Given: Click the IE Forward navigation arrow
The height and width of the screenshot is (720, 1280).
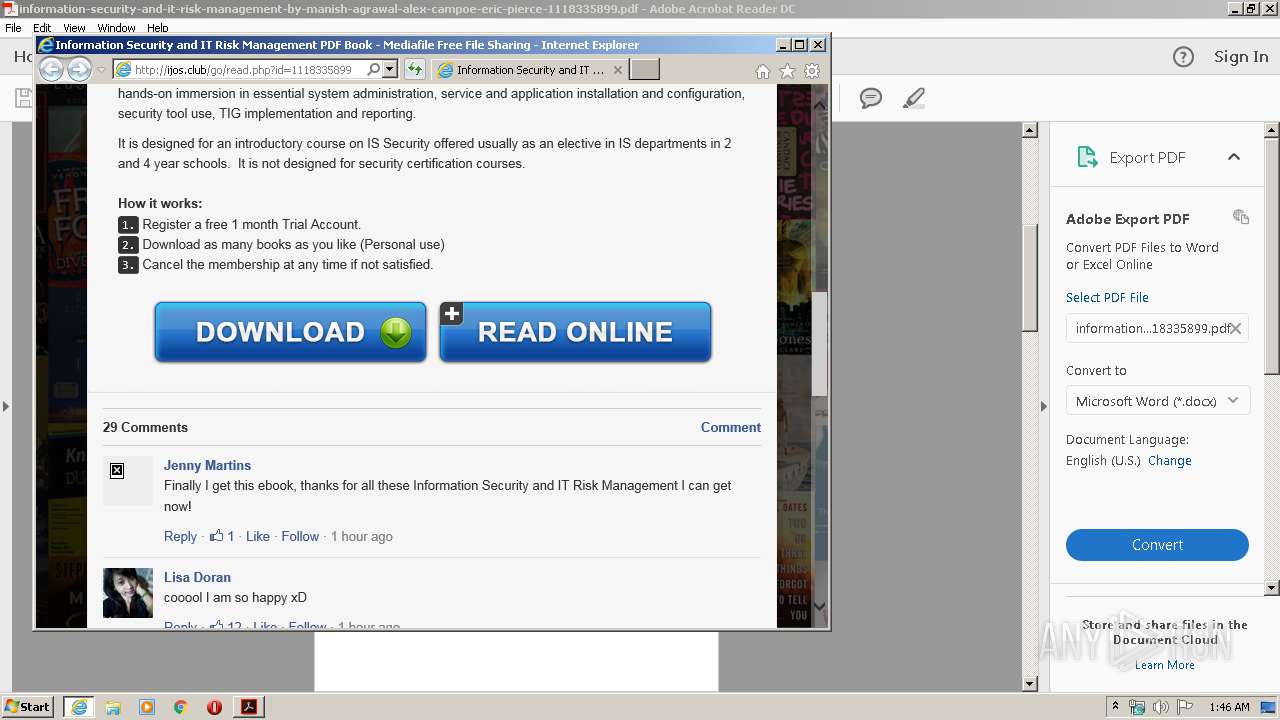Looking at the screenshot, I should (x=79, y=69).
